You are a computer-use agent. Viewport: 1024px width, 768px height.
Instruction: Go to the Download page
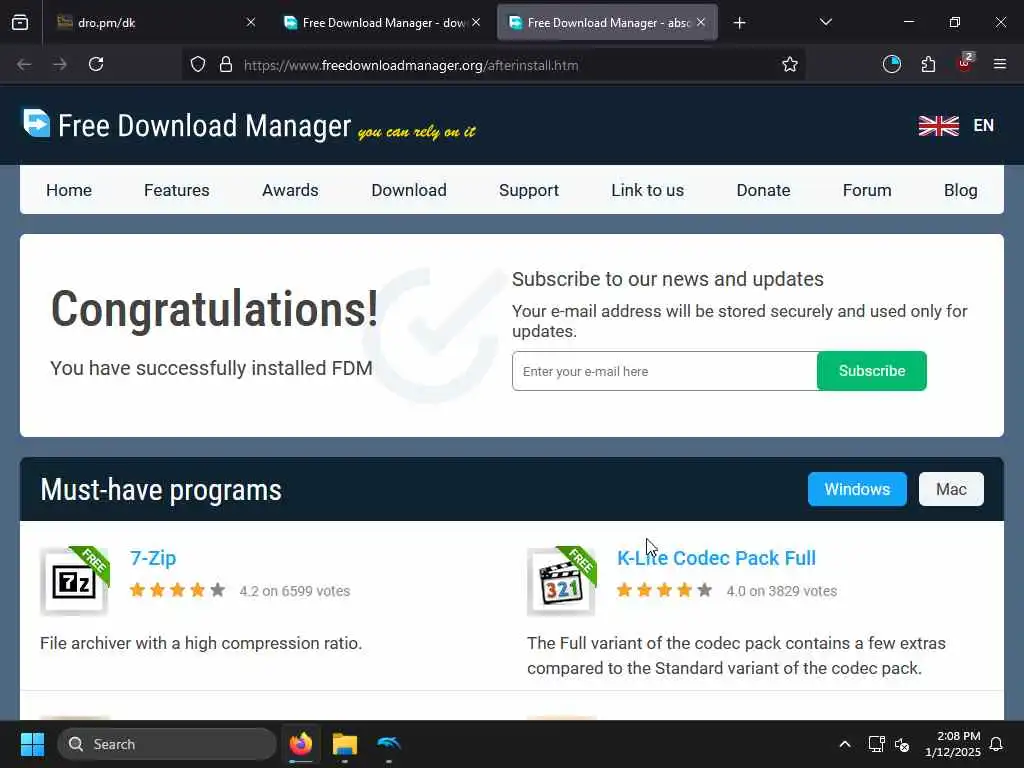pos(409,190)
